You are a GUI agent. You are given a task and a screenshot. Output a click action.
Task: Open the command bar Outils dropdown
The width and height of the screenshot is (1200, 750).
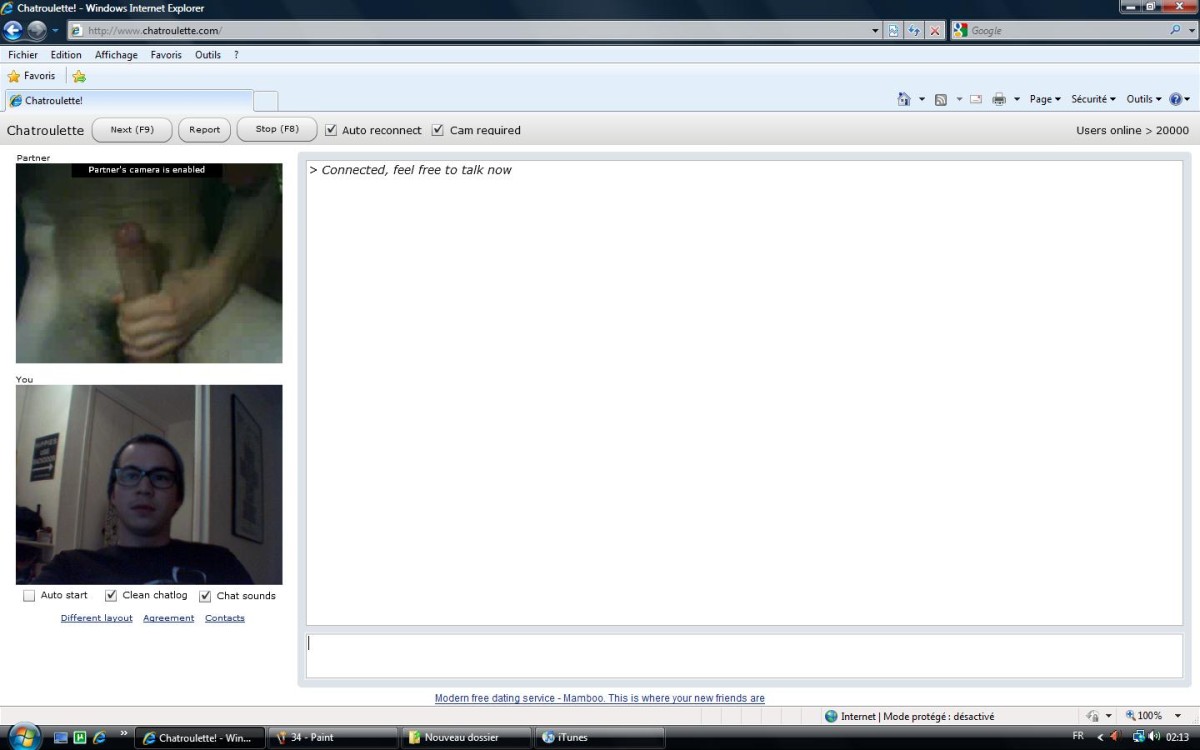click(x=1144, y=99)
